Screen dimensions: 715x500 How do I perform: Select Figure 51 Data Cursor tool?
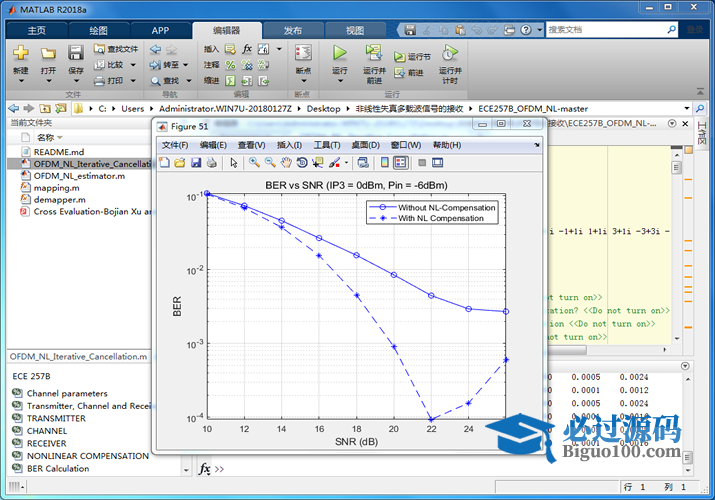(x=317, y=163)
